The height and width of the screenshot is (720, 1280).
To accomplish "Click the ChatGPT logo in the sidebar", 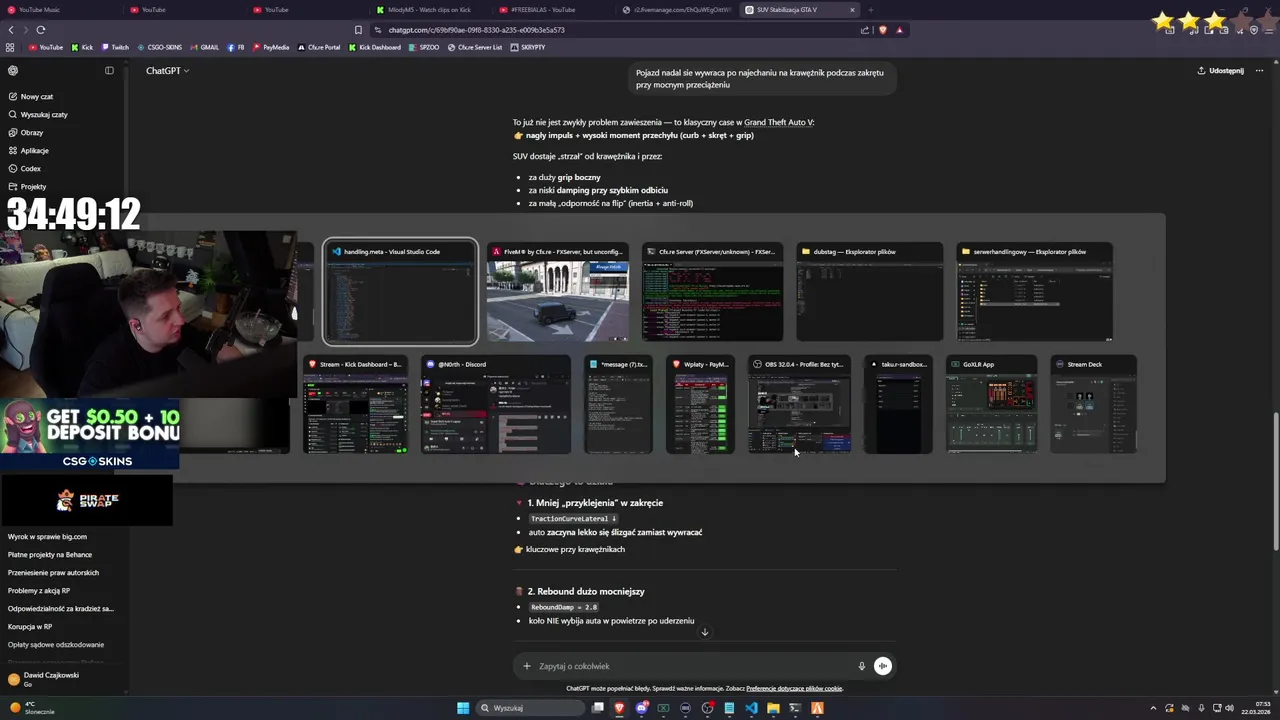I will 13,71.
